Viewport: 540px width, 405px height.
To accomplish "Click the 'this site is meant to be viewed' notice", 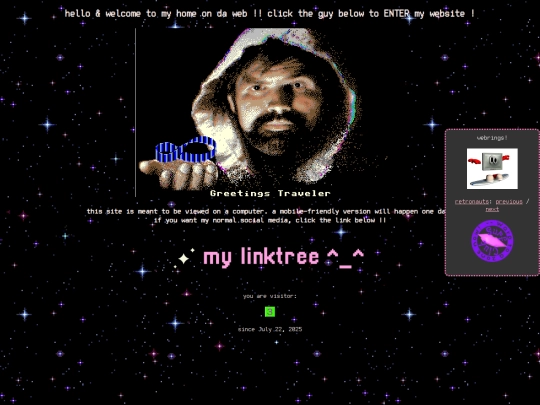I will (x=266, y=211).
